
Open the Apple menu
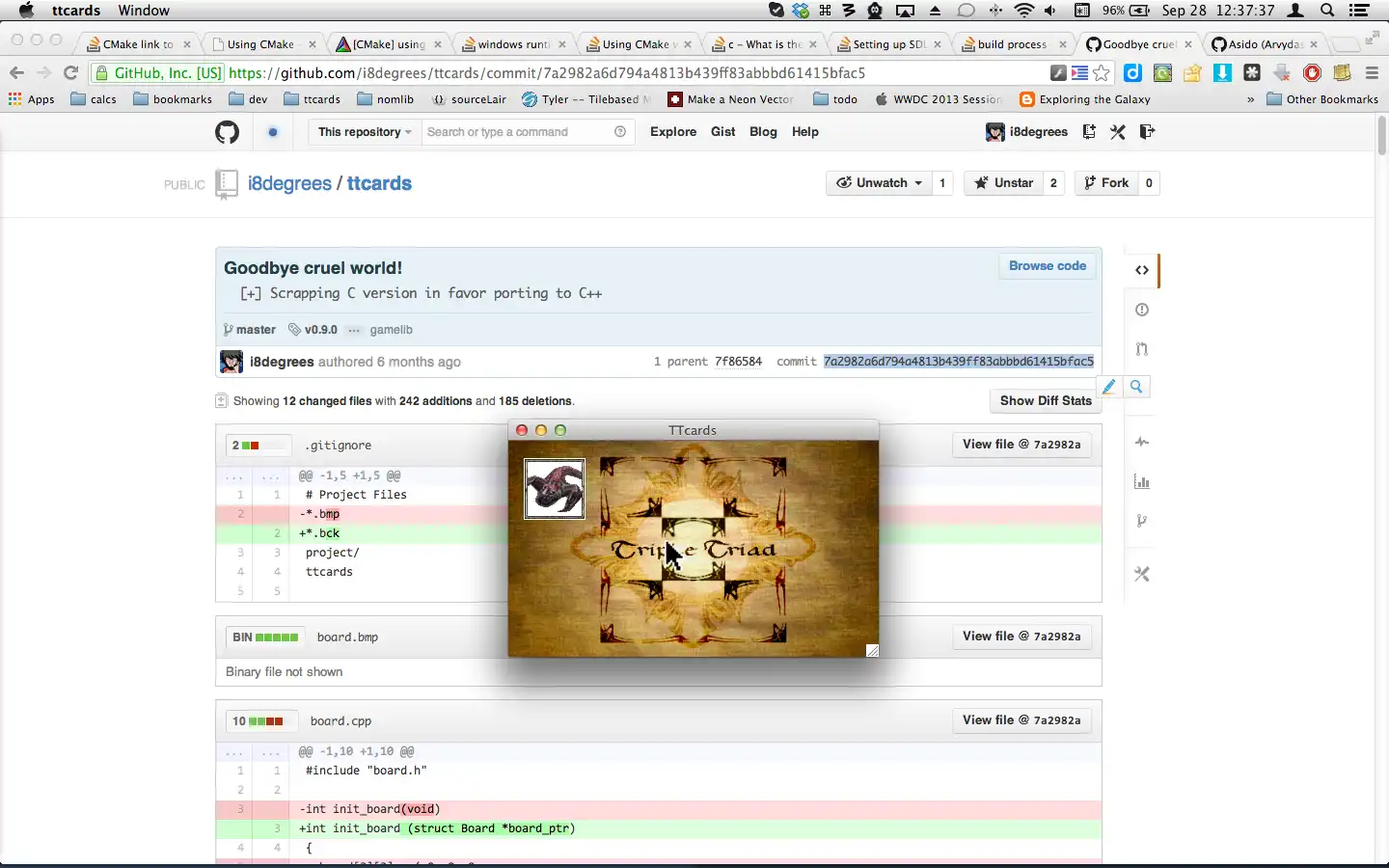[26, 11]
